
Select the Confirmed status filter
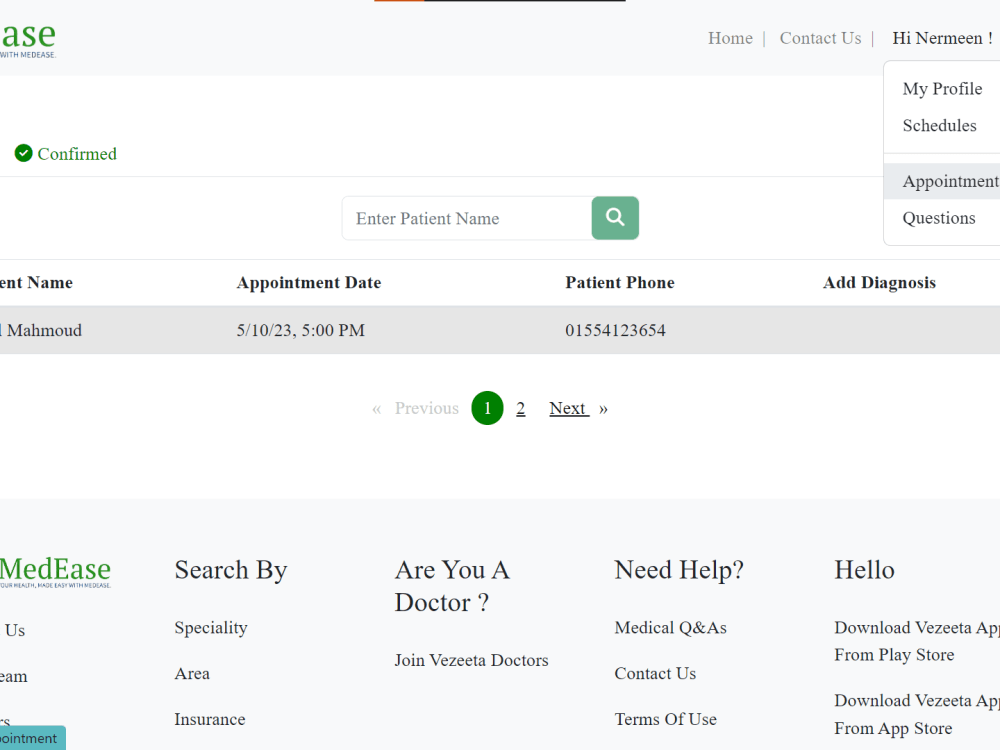click(66, 154)
